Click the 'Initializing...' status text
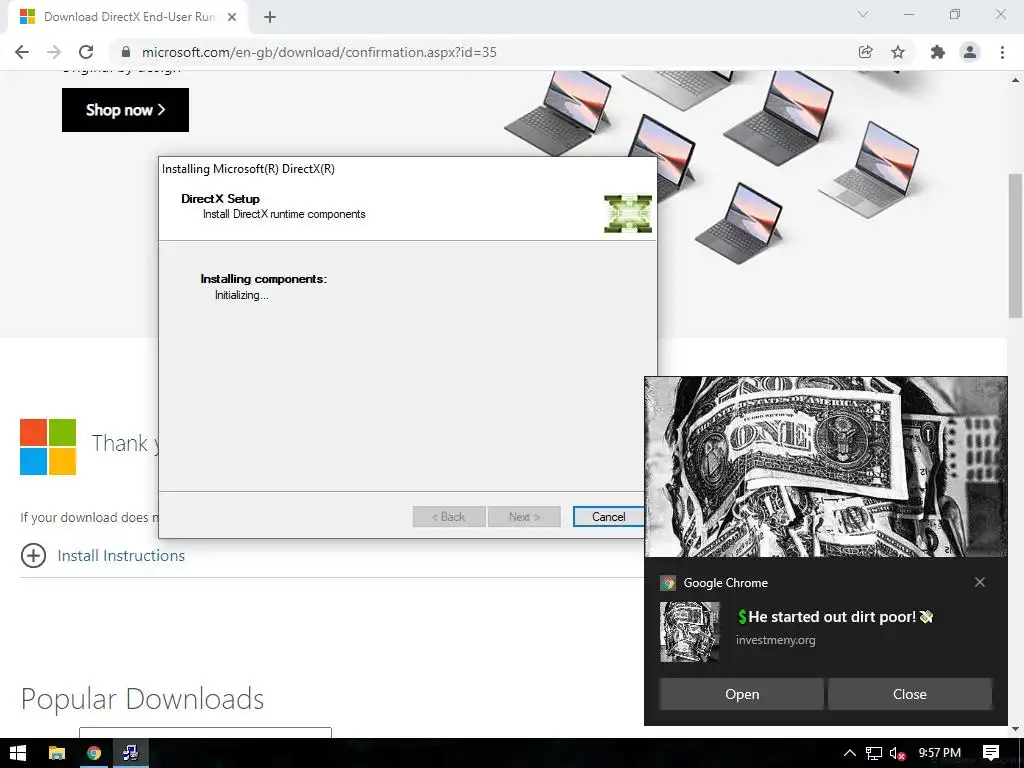This screenshot has width=1024, height=768. 242,295
